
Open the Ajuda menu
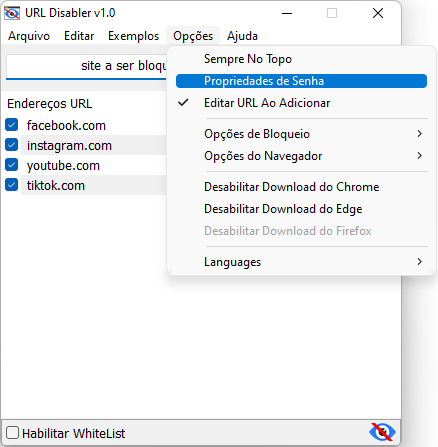click(242, 36)
